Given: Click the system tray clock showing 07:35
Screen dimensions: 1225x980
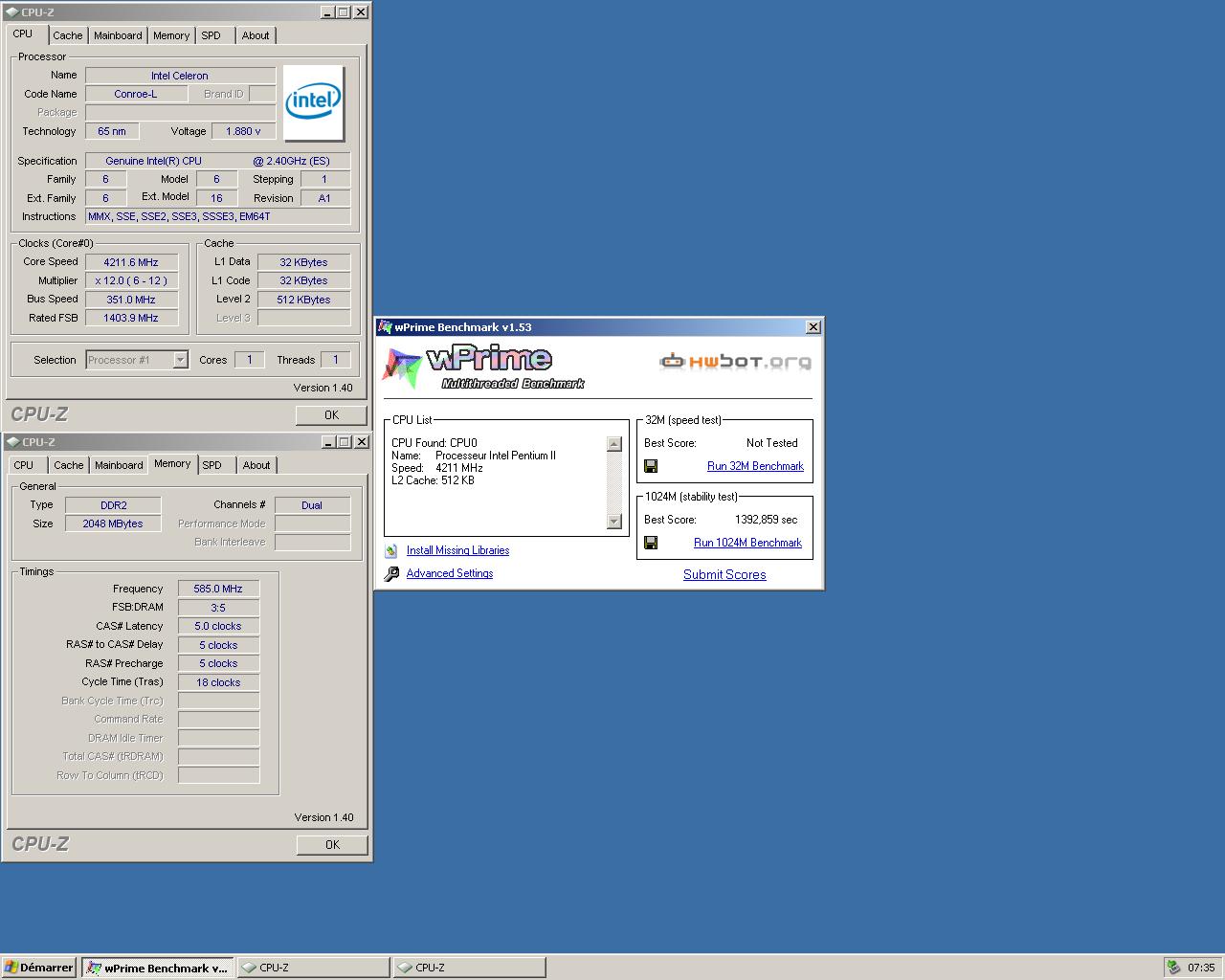Looking at the screenshot, I should tap(1201, 968).
